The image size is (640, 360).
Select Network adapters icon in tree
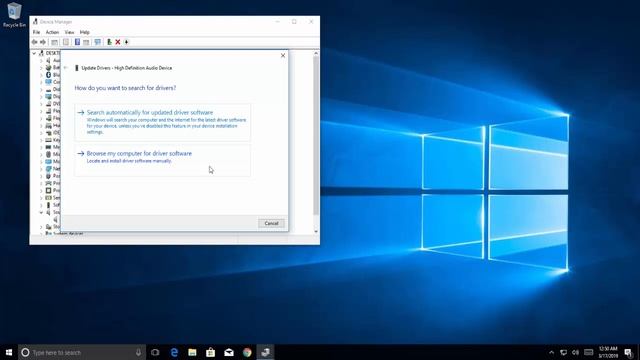click(48, 169)
